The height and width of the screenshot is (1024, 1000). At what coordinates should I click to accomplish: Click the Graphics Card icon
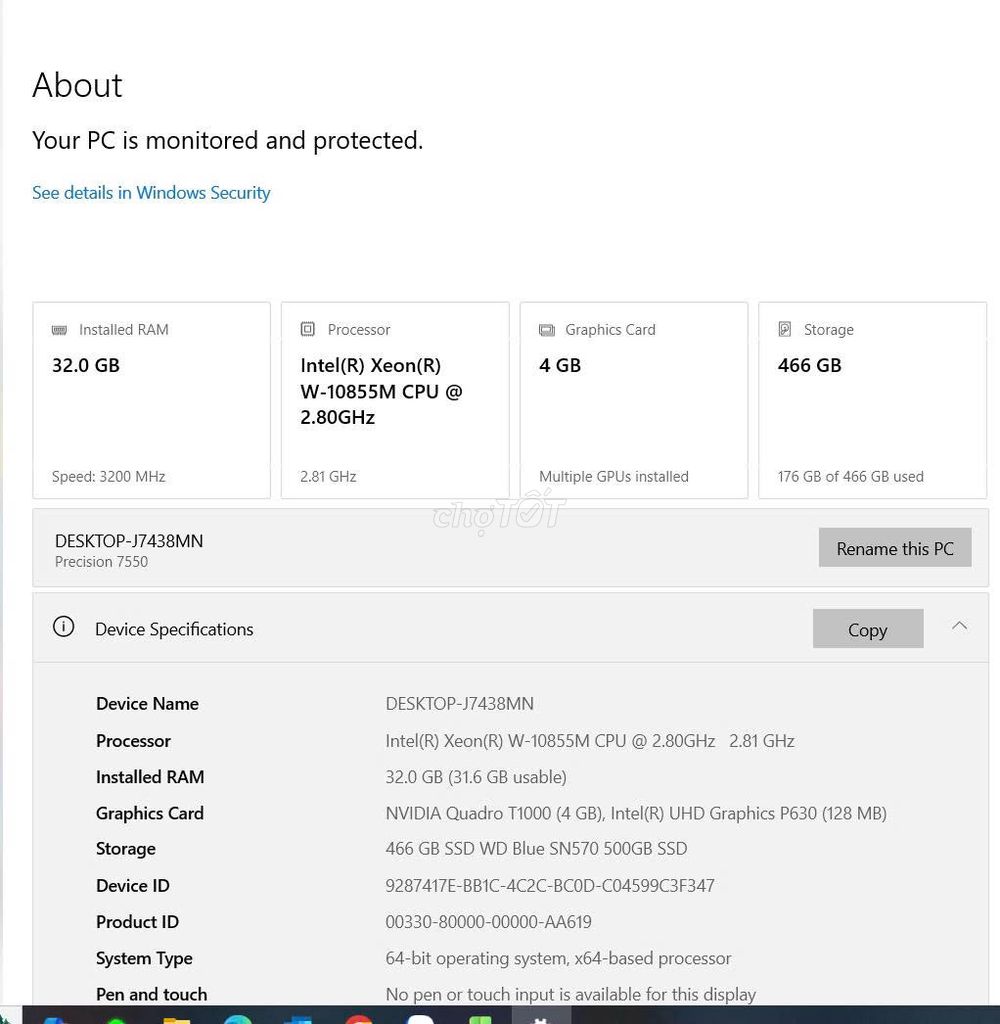pyautogui.click(x=547, y=330)
